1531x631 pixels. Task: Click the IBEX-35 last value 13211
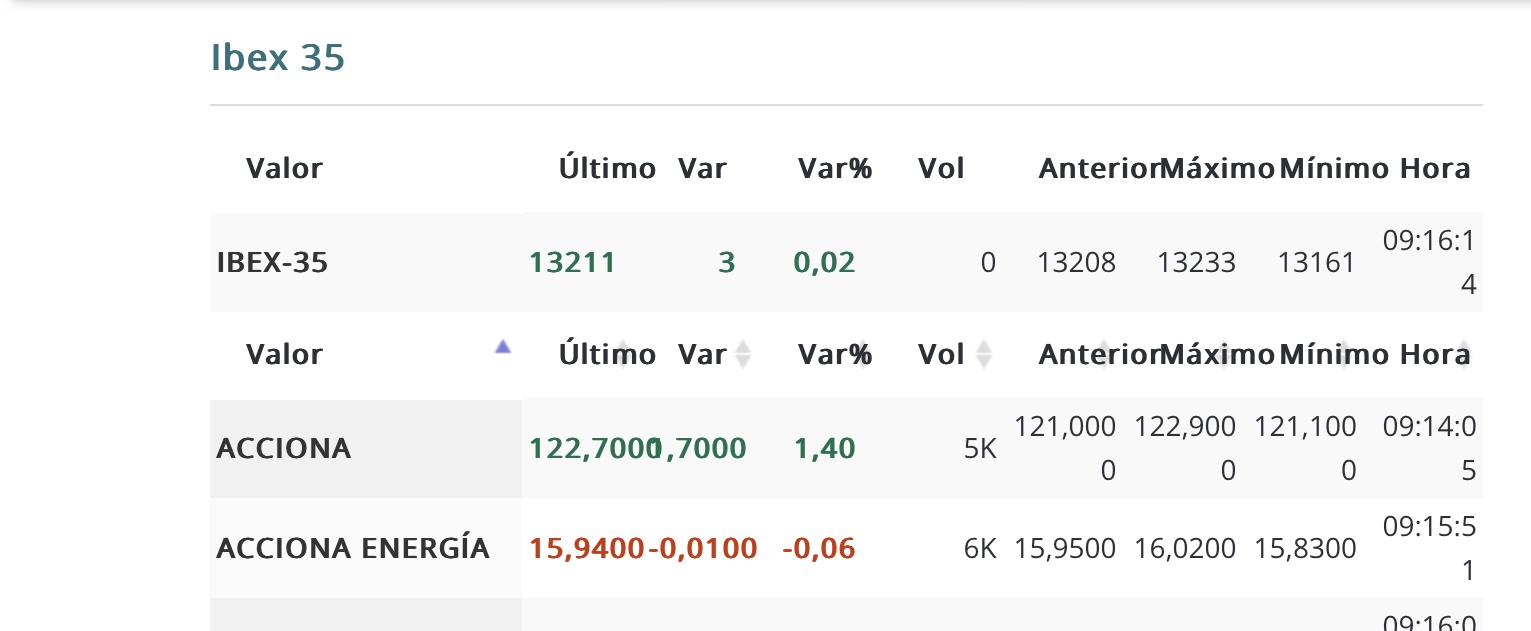click(x=572, y=263)
